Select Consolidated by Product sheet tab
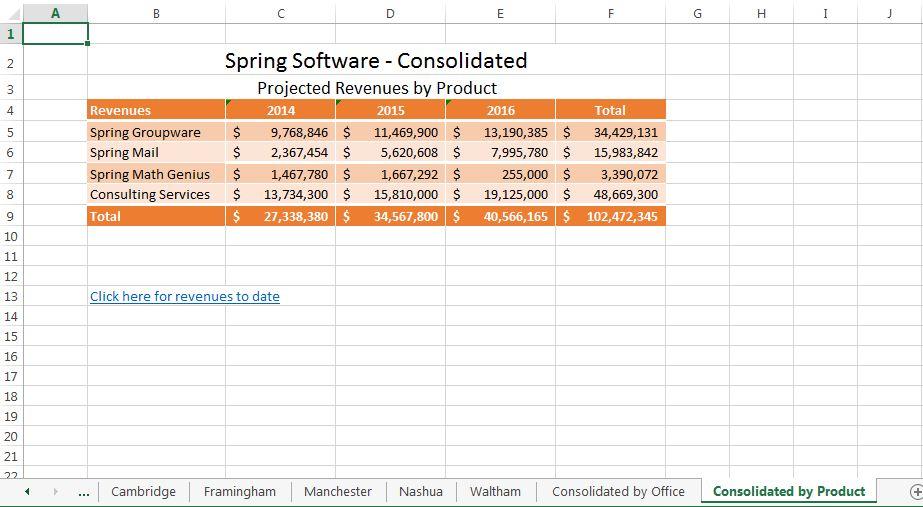The height and width of the screenshot is (507, 923). coord(789,491)
